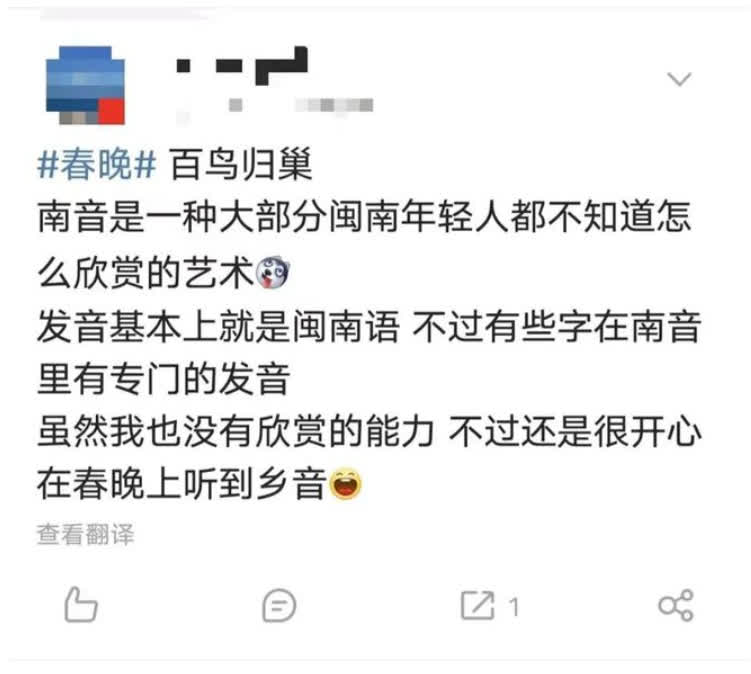Open the #春晚# hashtag topic

point(97,164)
